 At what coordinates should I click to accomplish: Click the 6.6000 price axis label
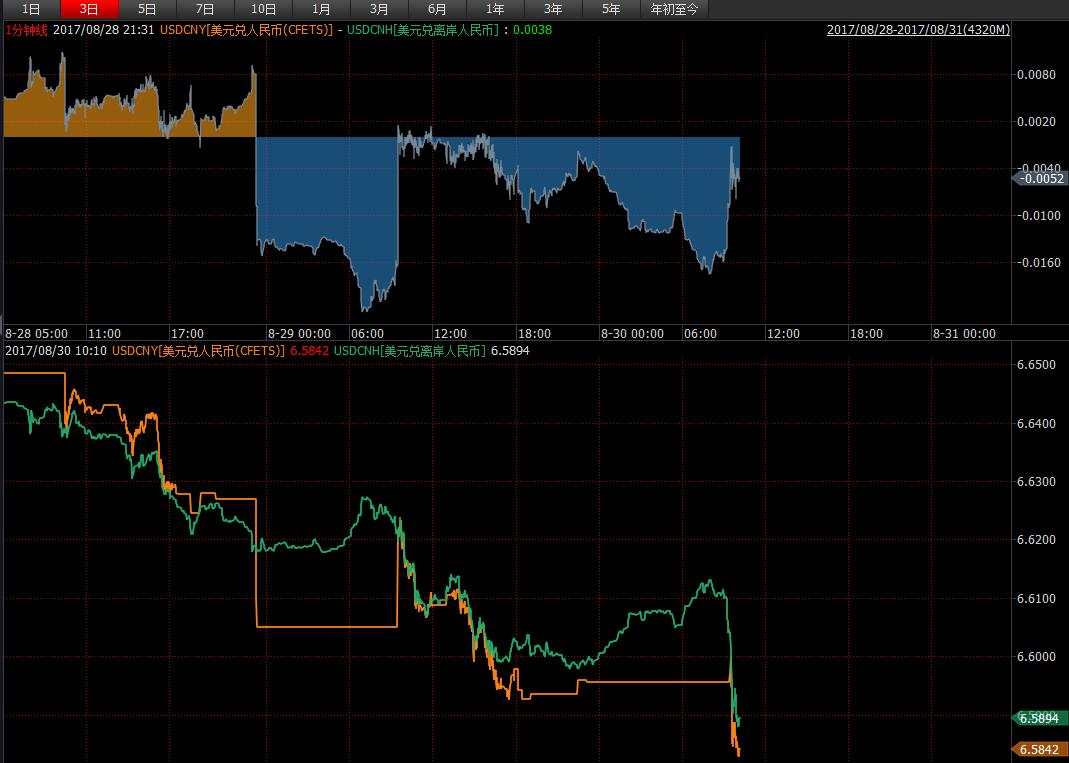[1036, 657]
